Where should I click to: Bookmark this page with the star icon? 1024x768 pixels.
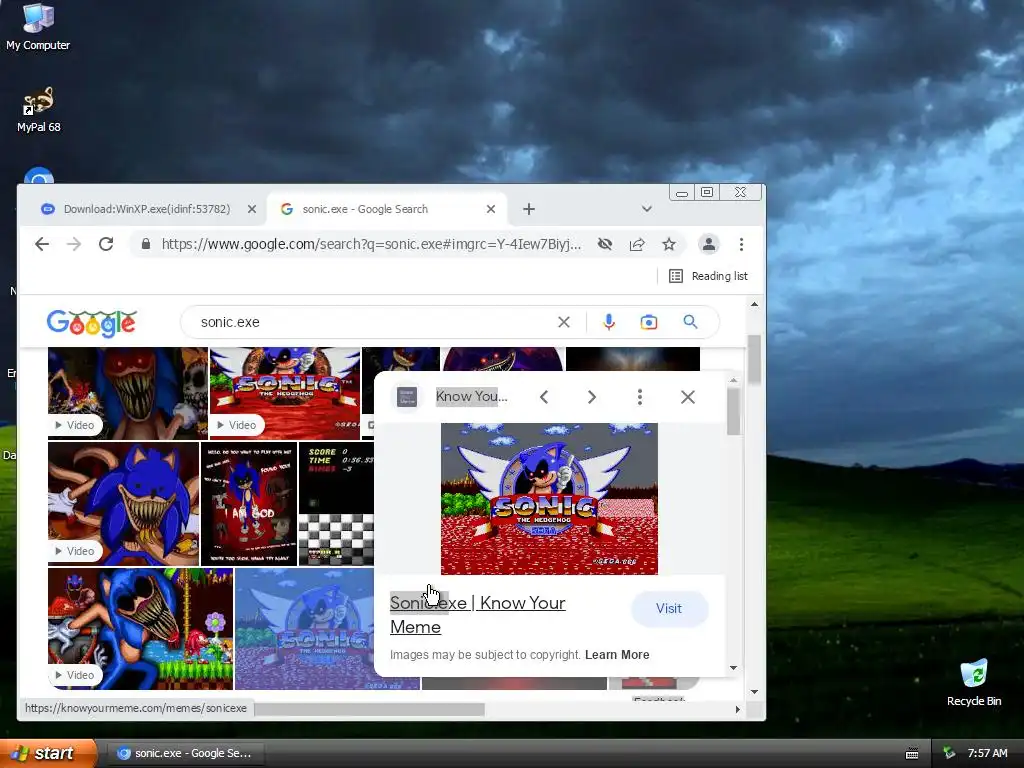(x=669, y=244)
